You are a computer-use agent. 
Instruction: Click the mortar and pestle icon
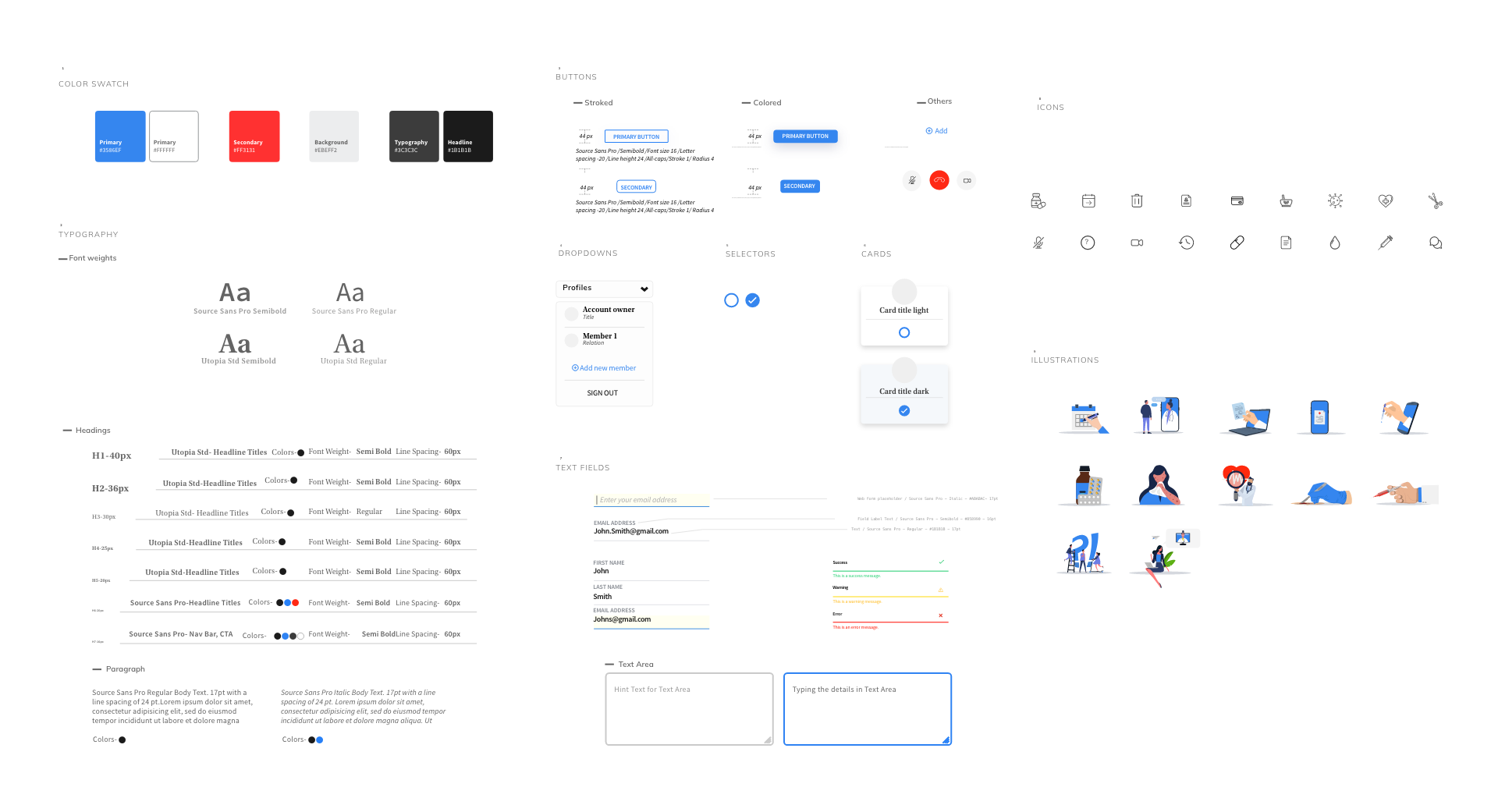(1286, 201)
